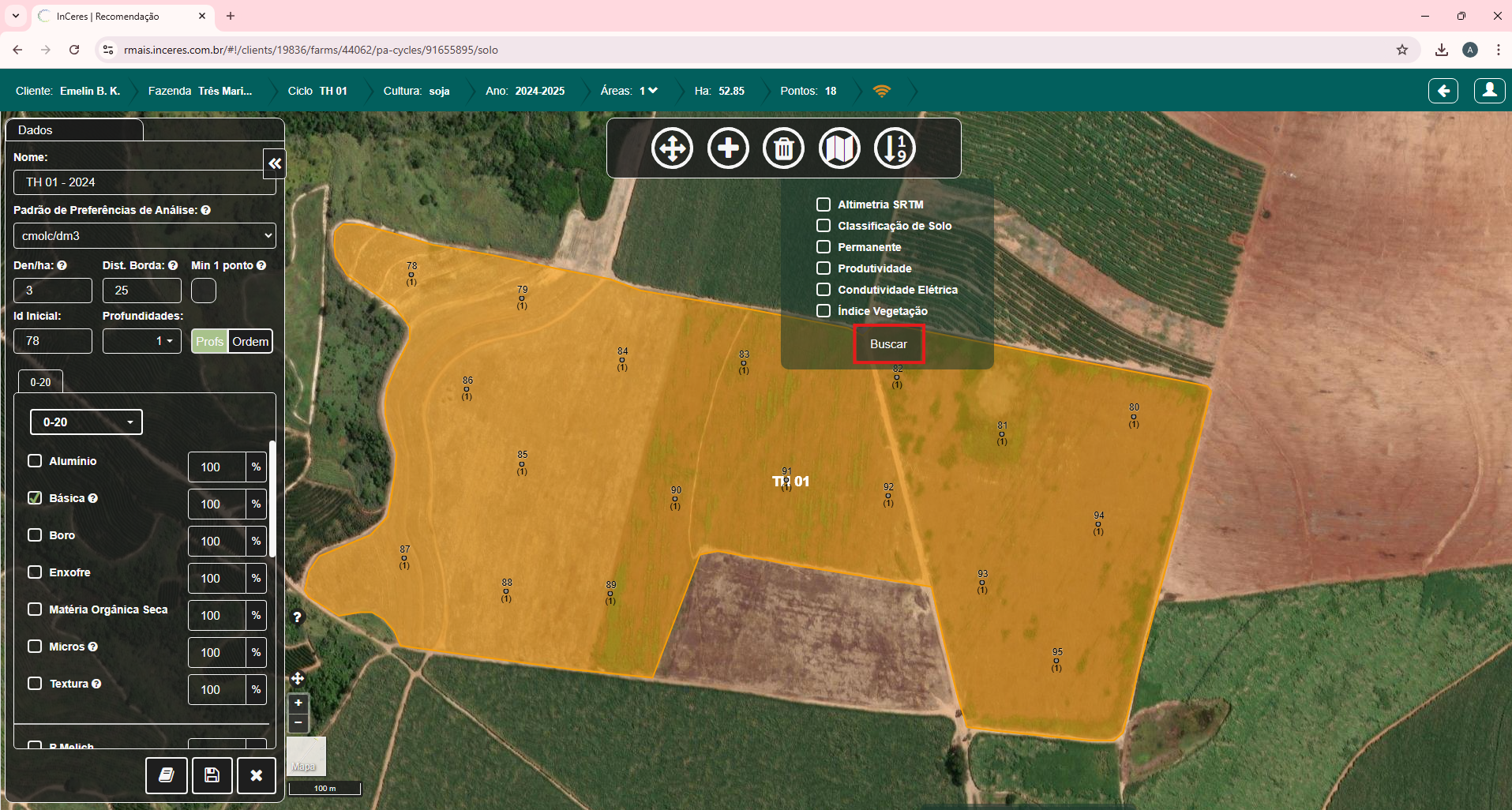Image resolution: width=1512 pixels, height=810 pixels.
Task: Open browser downloads icon
Action: [x=1442, y=50]
